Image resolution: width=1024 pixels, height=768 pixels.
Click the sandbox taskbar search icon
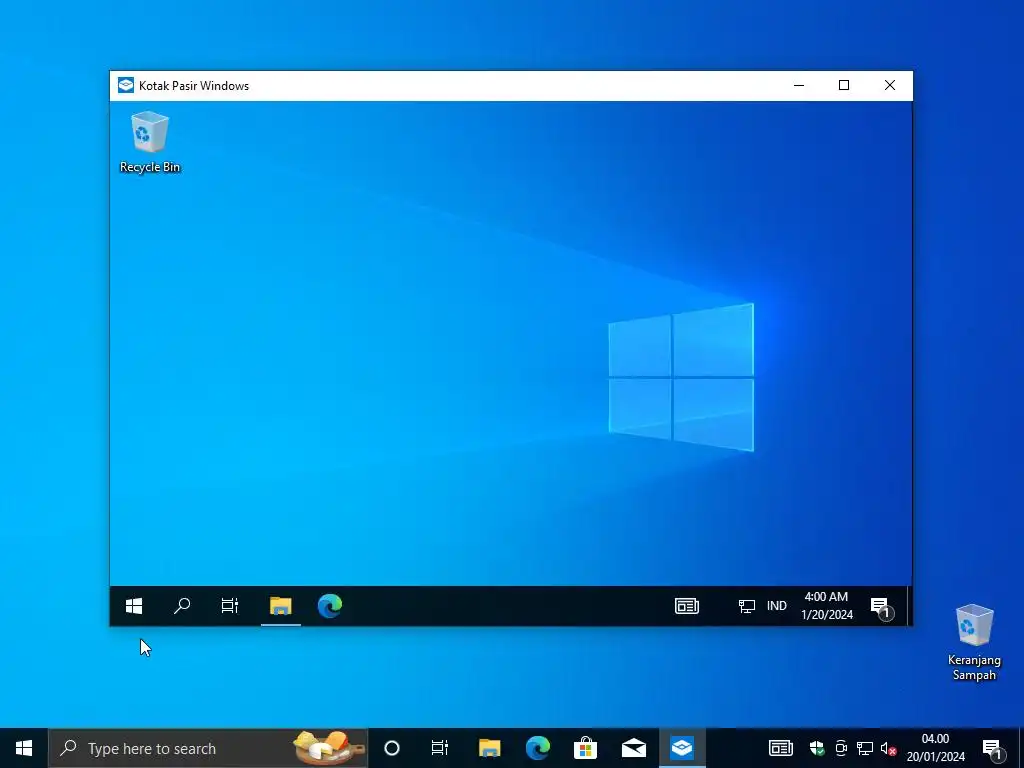182,606
